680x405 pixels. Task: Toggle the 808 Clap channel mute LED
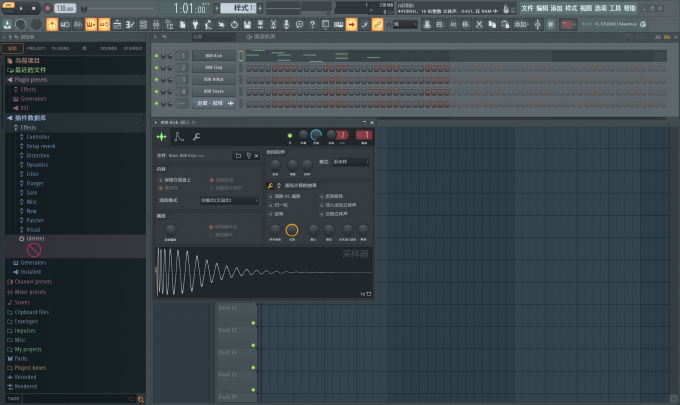tap(156, 68)
